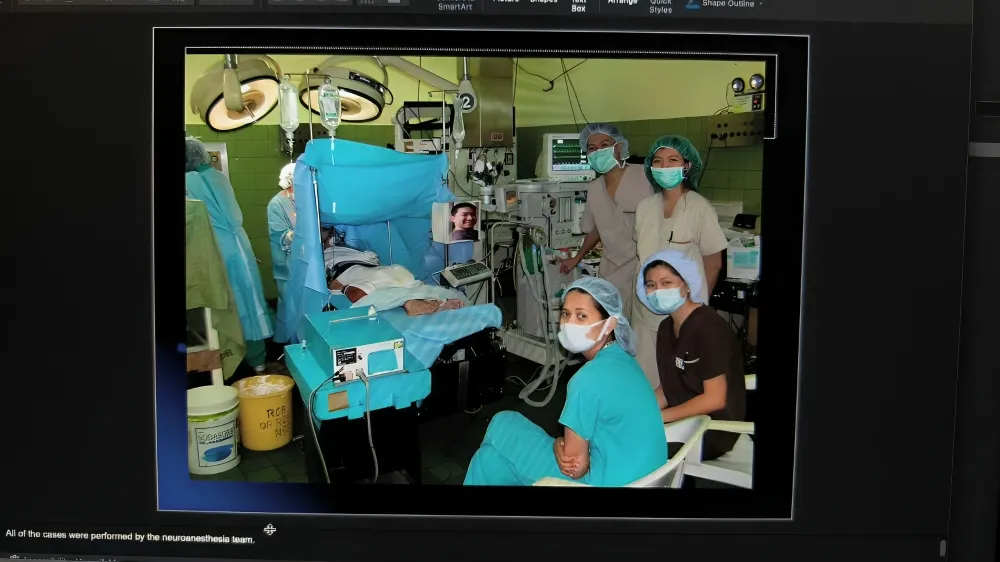Click into the speaker notes text
The image size is (1000, 562).
coord(130,536)
